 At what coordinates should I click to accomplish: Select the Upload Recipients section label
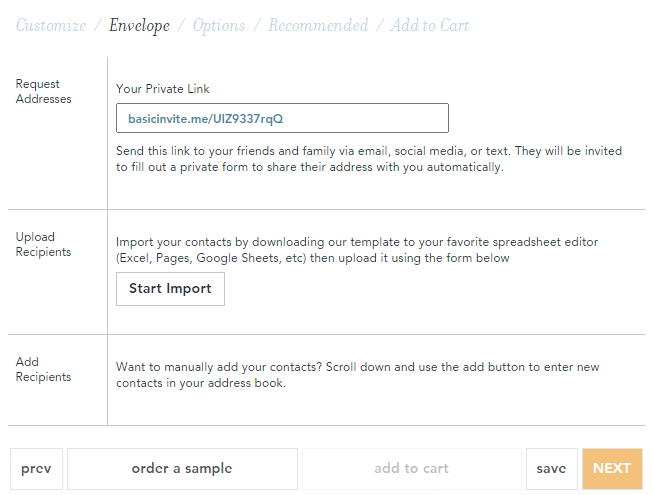[43, 244]
